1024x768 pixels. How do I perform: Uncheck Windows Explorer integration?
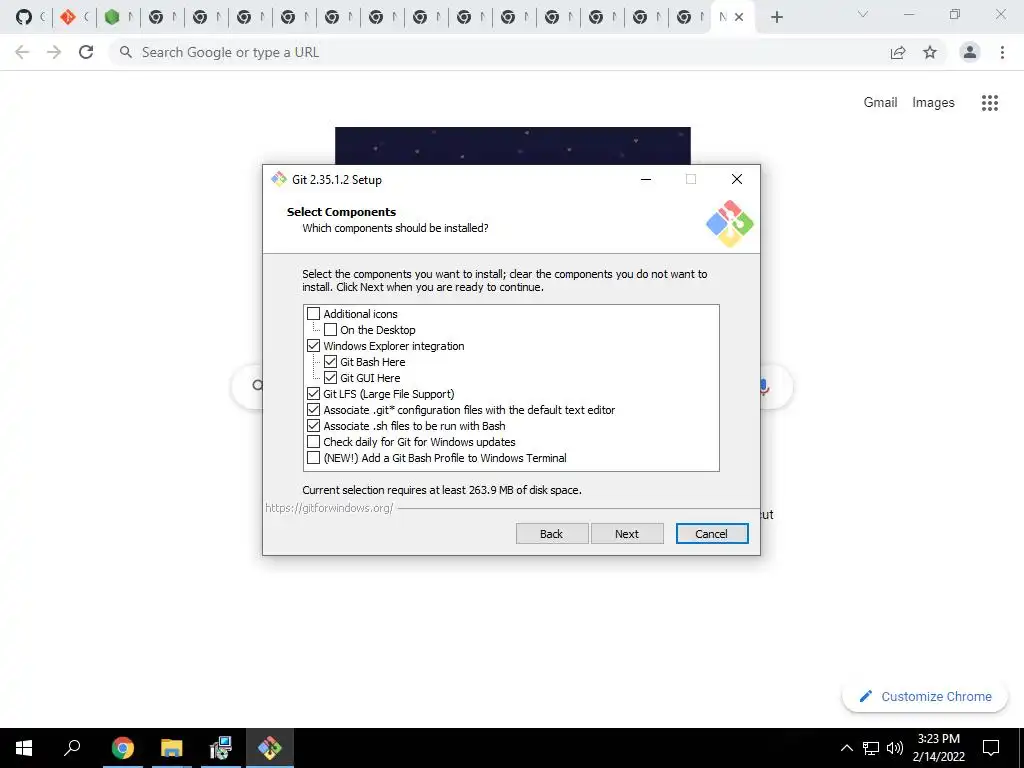(x=313, y=345)
